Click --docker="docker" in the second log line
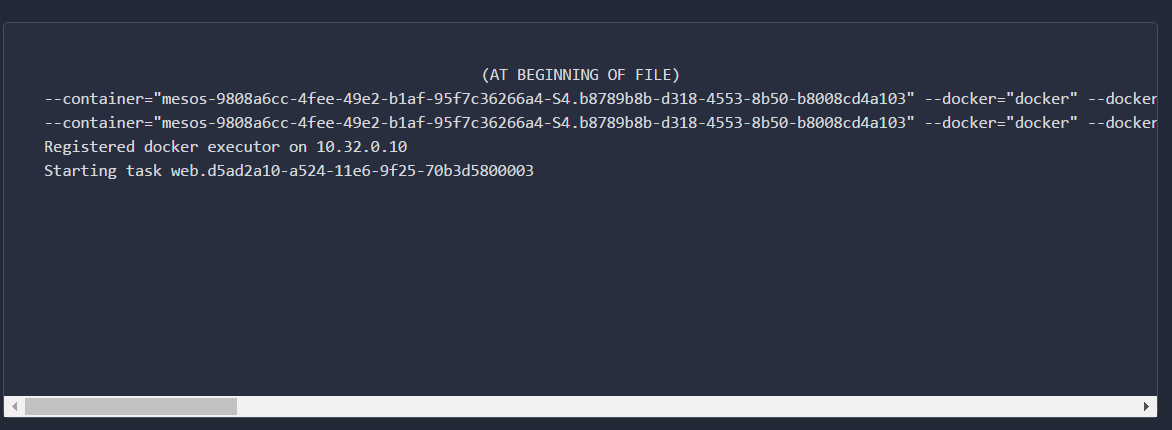The height and width of the screenshot is (430, 1172). click(1001, 123)
